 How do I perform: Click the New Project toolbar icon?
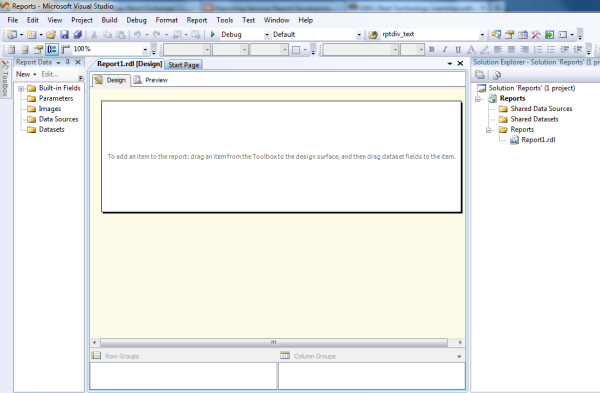(x=12, y=35)
